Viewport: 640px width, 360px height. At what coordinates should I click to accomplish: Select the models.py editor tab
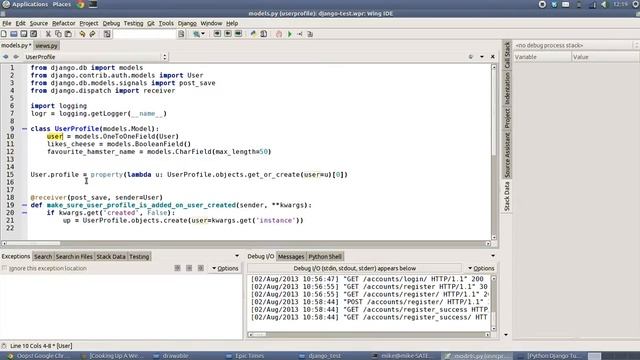pyautogui.click(x=16, y=46)
